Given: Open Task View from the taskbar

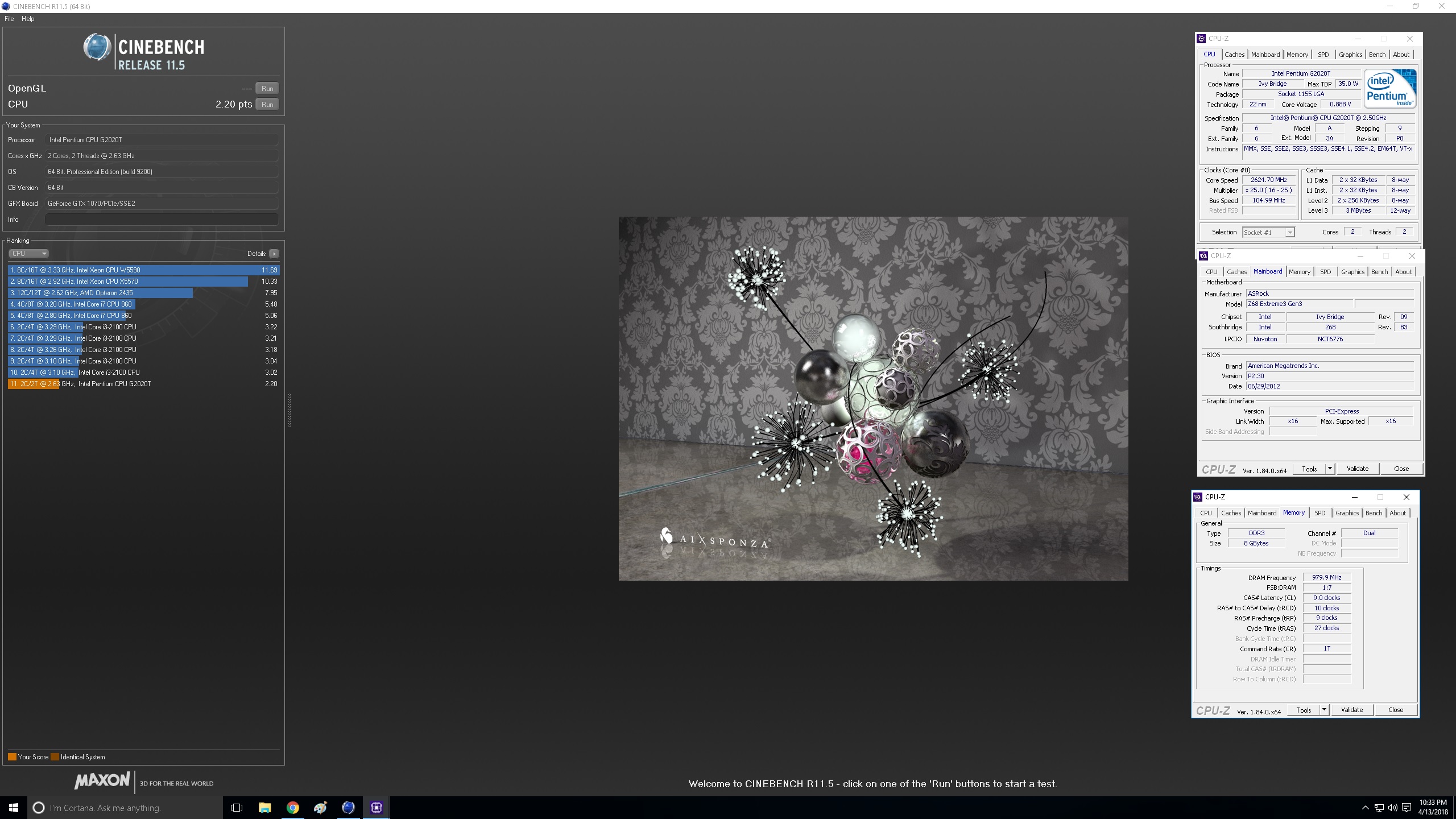Looking at the screenshot, I should coord(237,808).
